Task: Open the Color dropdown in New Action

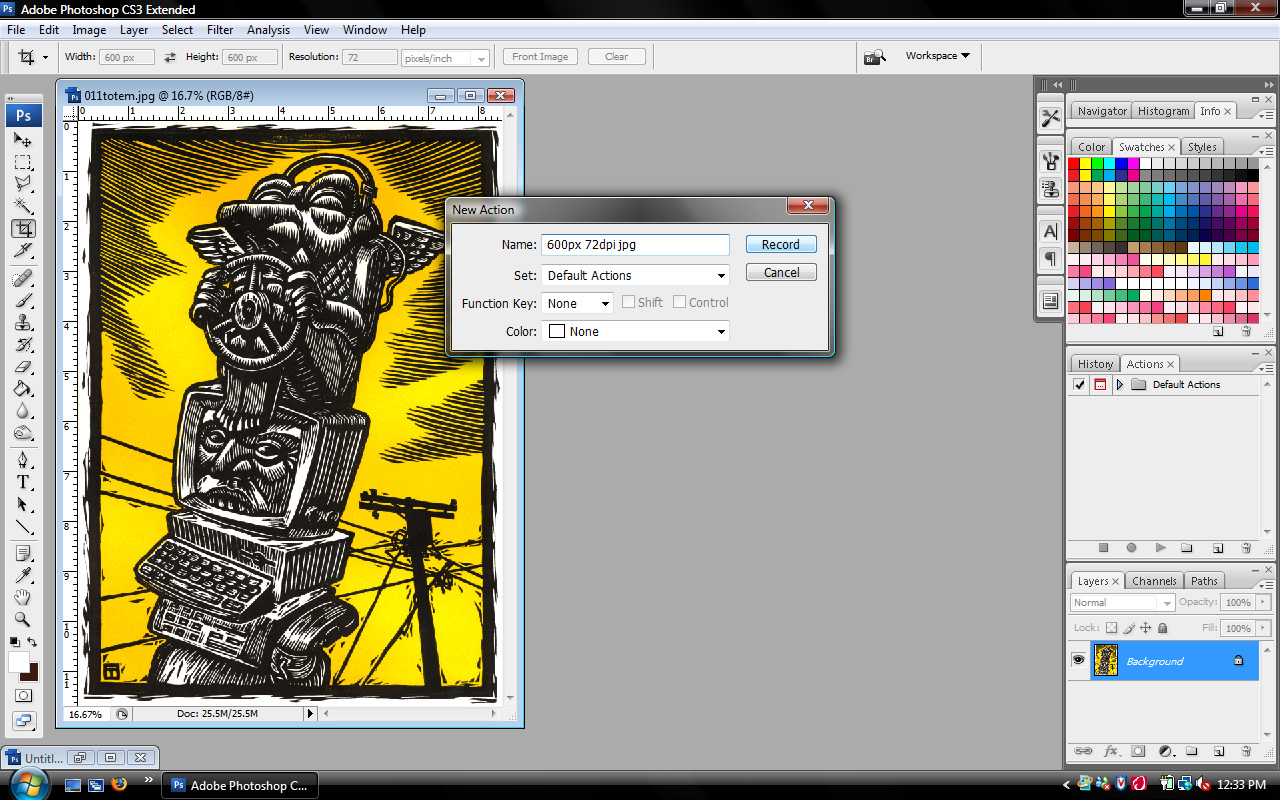Action: (635, 331)
